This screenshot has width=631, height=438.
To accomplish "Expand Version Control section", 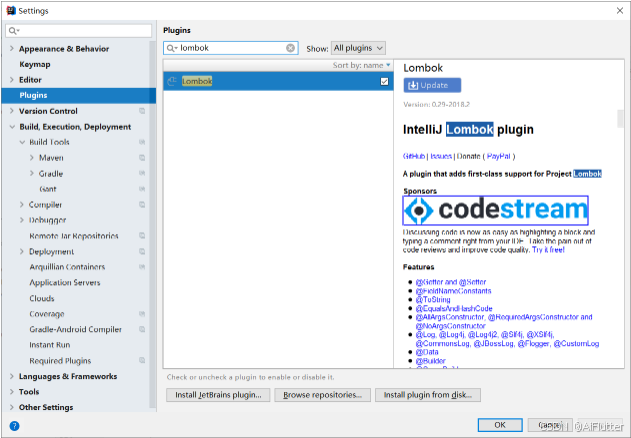I will pyautogui.click(x=12, y=111).
